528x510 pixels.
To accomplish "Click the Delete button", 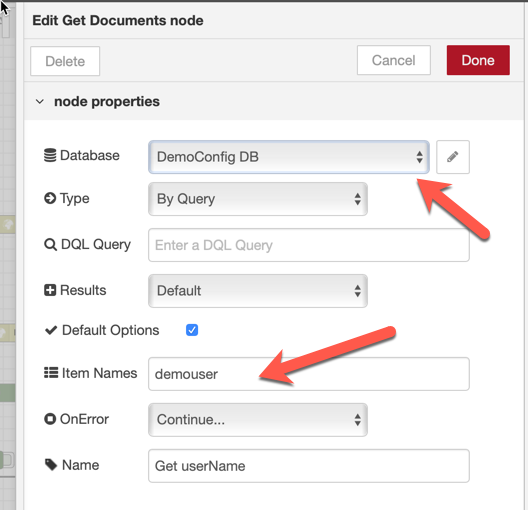I will tap(65, 61).
